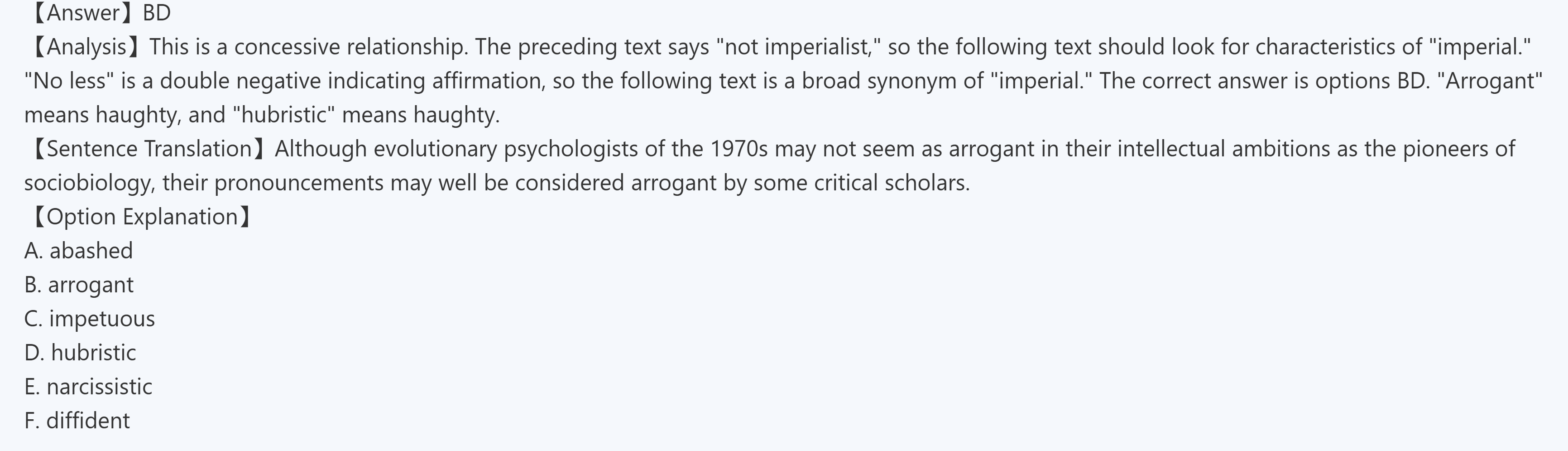Select option D "hubristic" in the options list
1568x451 pixels.
click(x=80, y=353)
